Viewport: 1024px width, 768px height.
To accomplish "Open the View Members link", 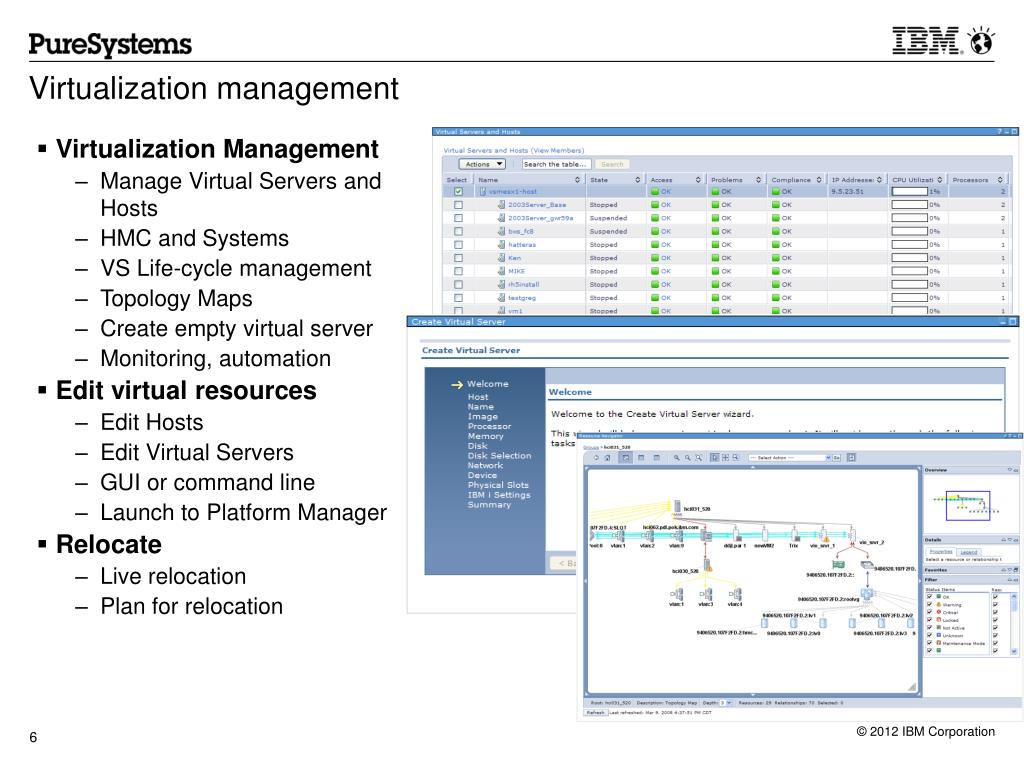I will pyautogui.click(x=557, y=150).
